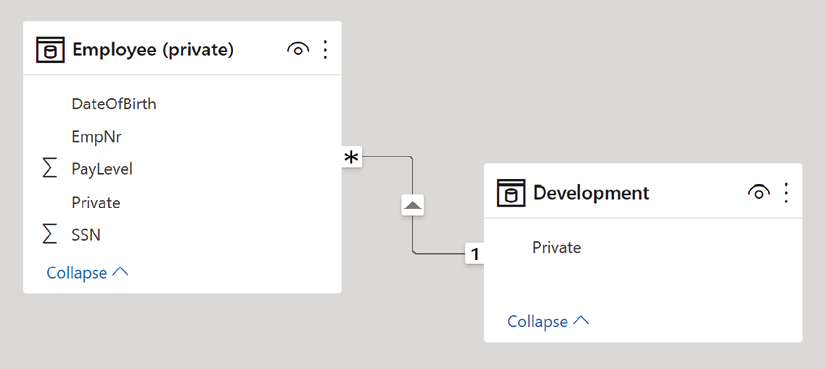Screen dimensions: 825x369
Task: Open more options menu for Employee (private)
Action: point(325,49)
